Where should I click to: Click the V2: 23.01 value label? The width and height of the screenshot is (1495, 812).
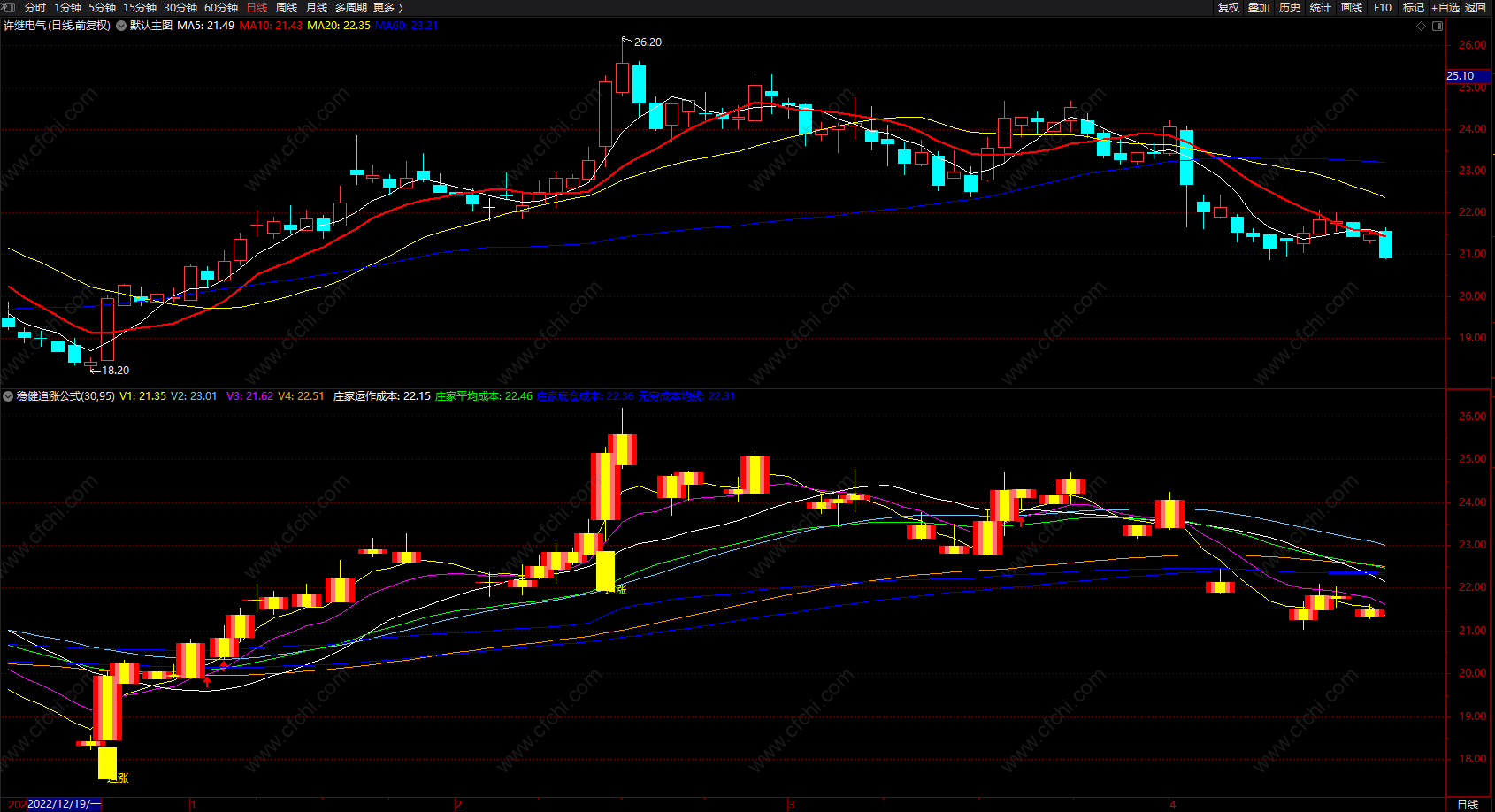point(194,396)
